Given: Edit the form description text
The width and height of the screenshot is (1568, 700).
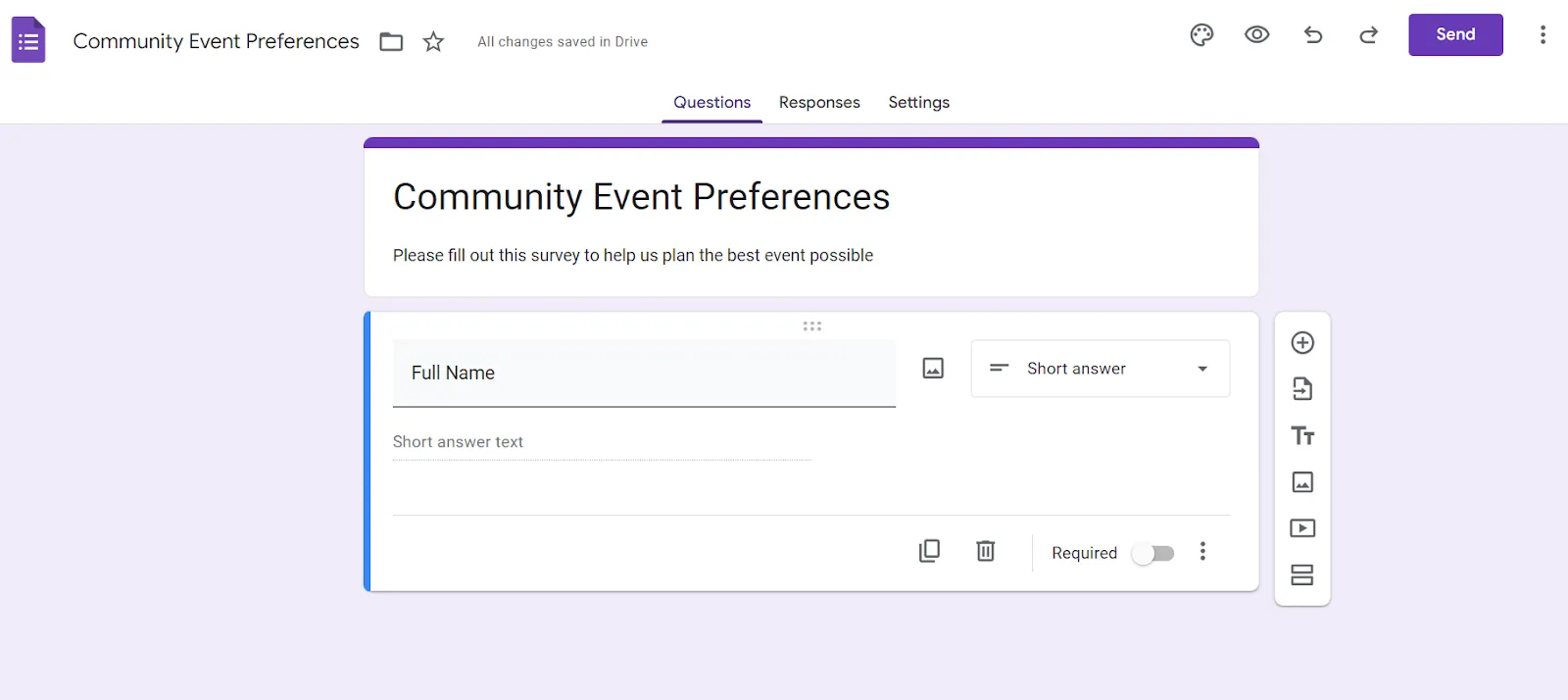Looking at the screenshot, I should tap(633, 255).
